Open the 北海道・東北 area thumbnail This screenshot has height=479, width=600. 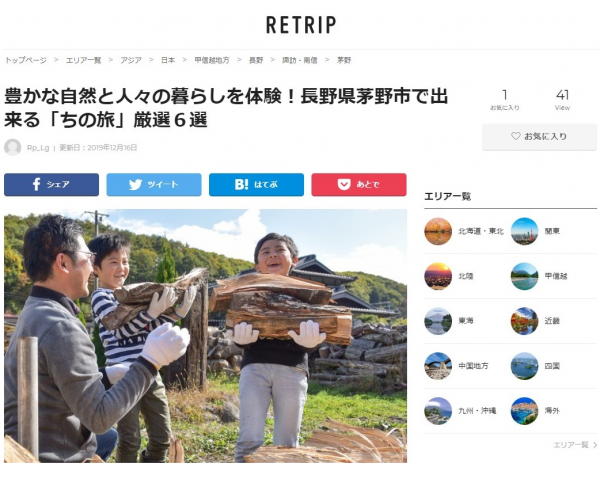coord(438,231)
